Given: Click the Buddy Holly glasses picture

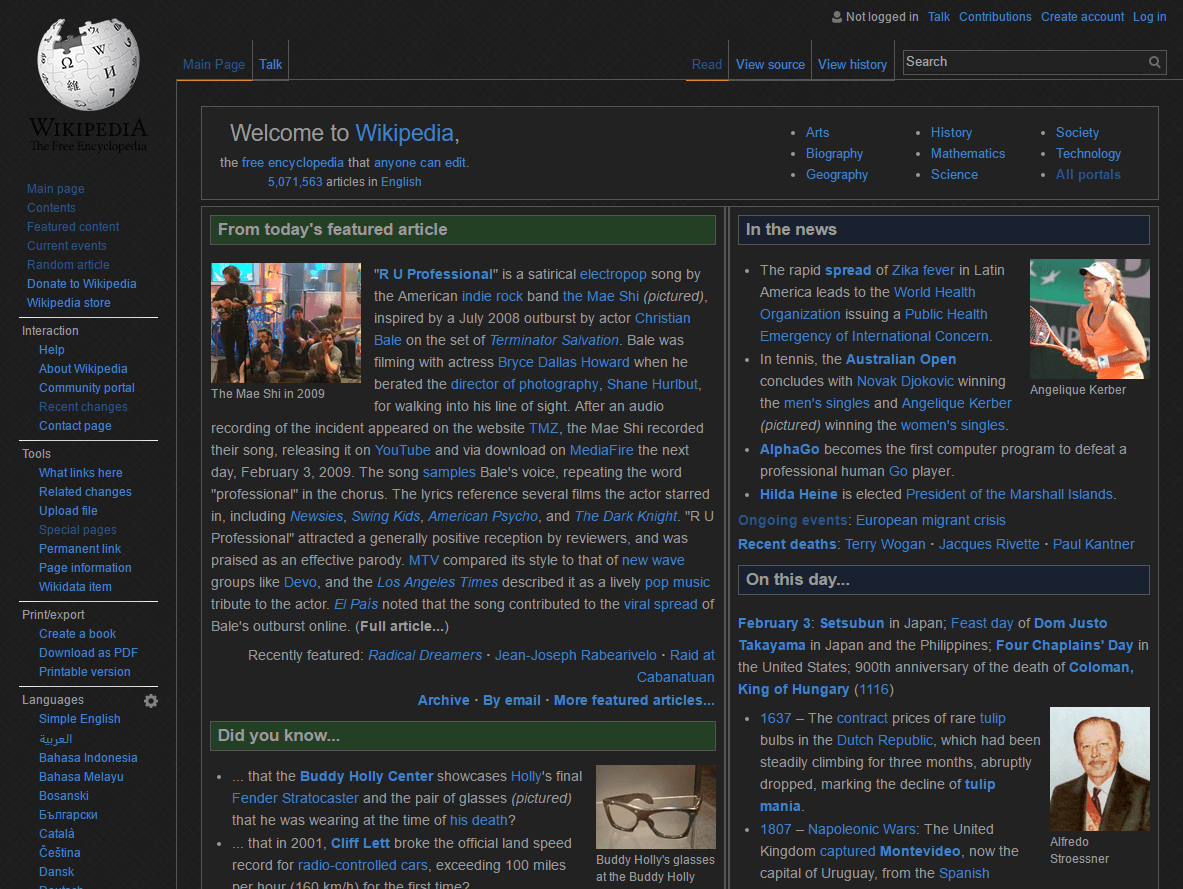Looking at the screenshot, I should [655, 807].
